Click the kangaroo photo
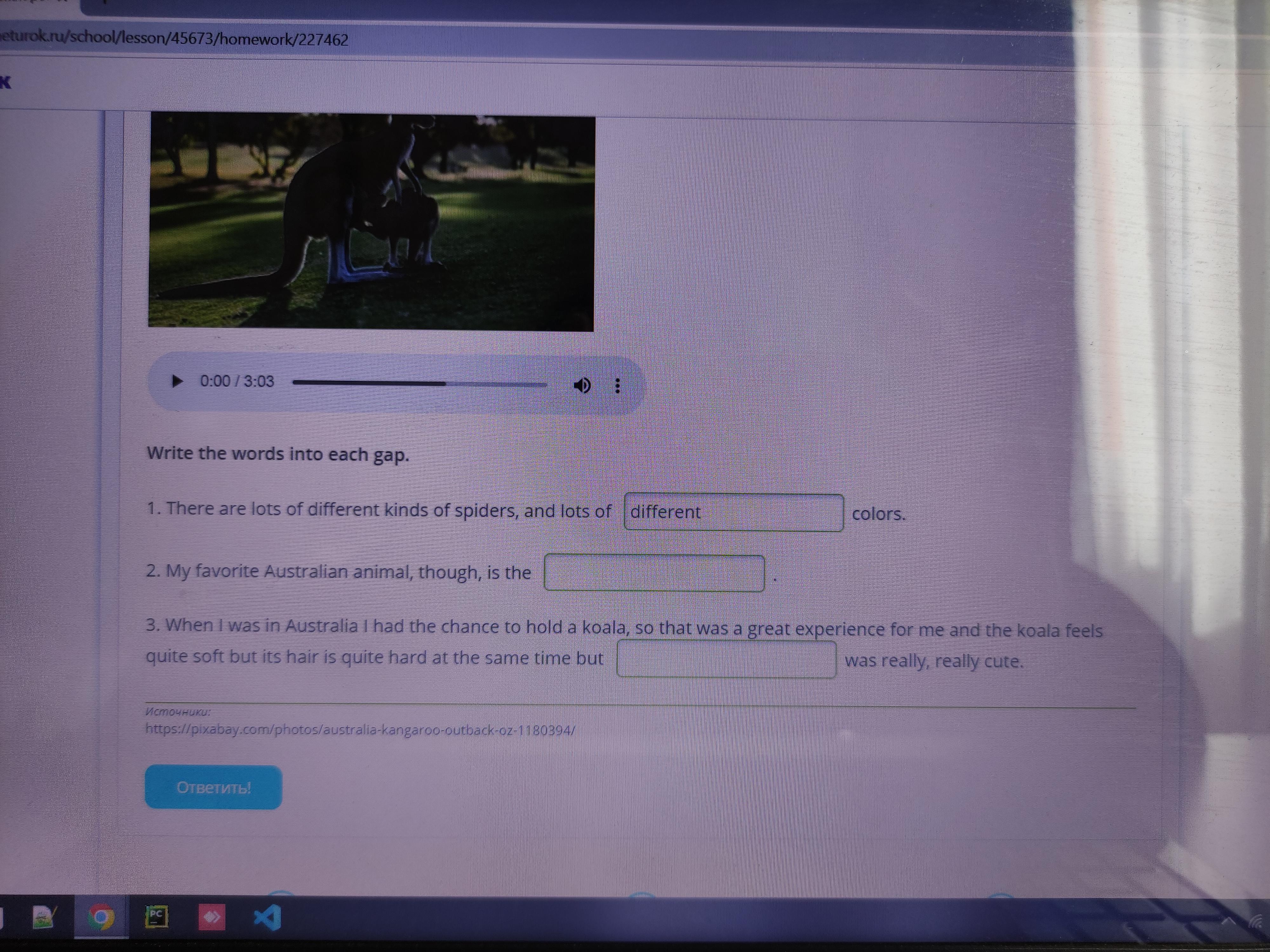 (371, 221)
